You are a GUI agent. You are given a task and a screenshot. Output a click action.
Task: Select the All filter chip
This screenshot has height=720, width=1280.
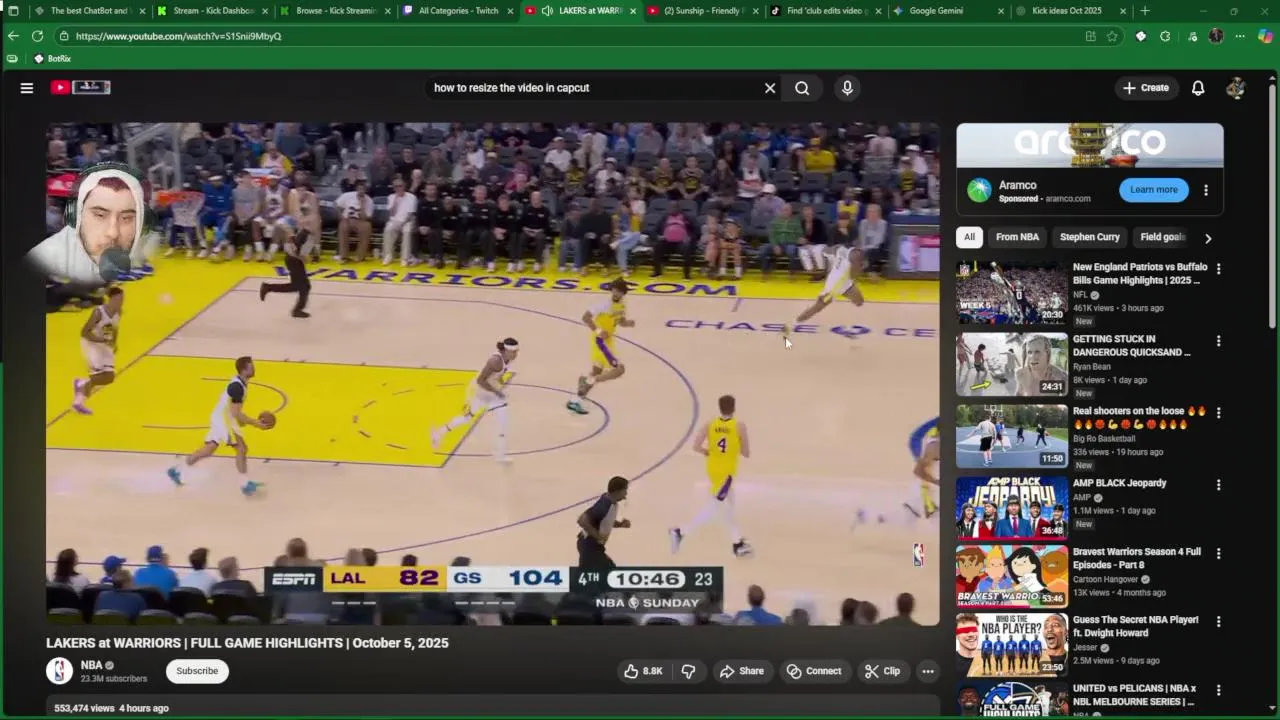click(x=969, y=237)
